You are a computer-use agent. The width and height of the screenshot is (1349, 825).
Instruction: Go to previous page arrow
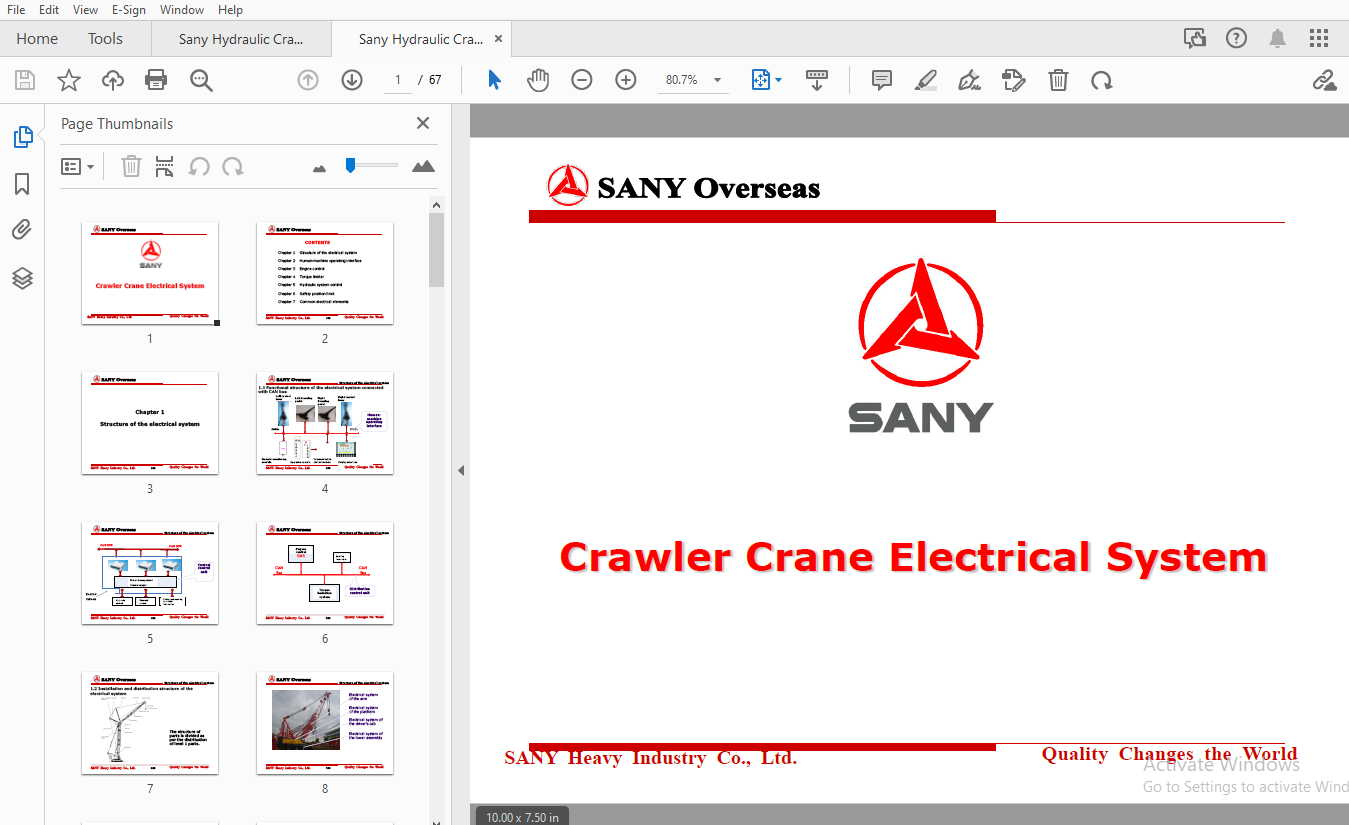tap(308, 80)
